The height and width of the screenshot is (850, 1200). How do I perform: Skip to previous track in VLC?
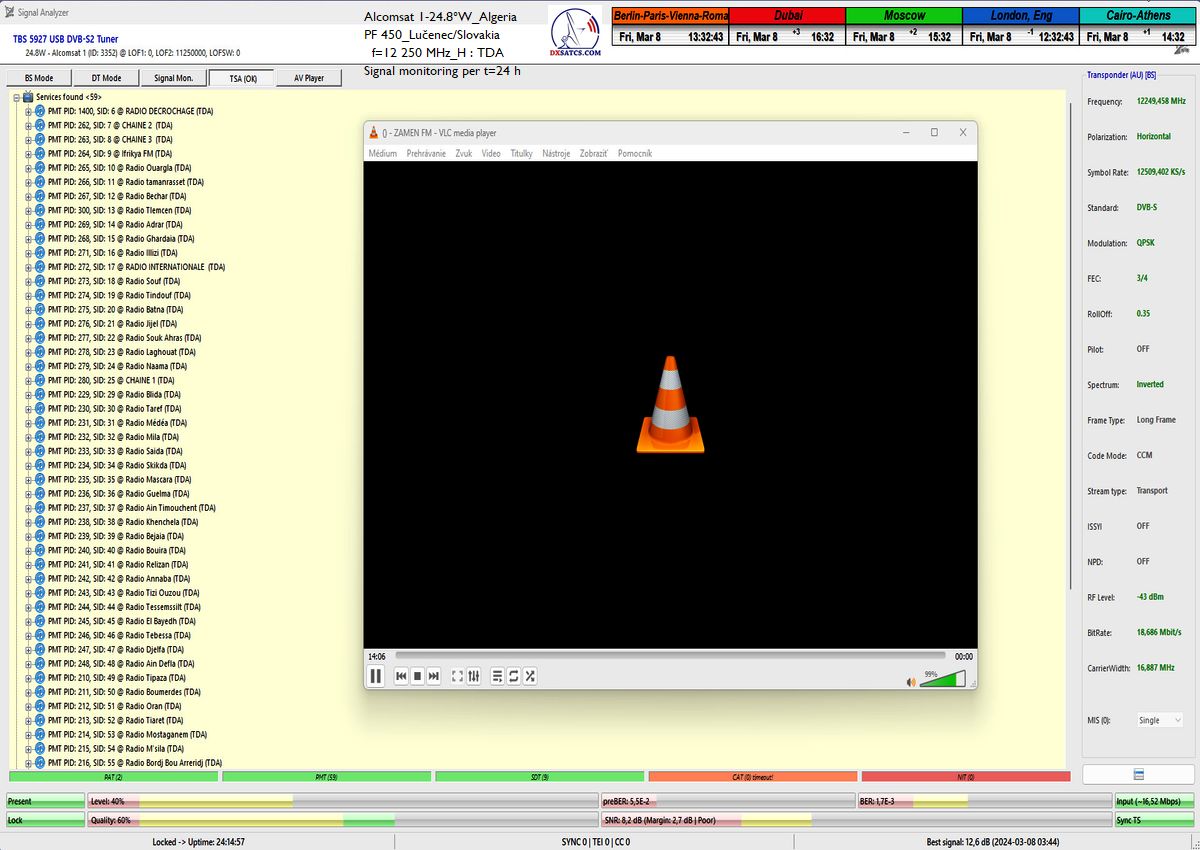pos(401,676)
